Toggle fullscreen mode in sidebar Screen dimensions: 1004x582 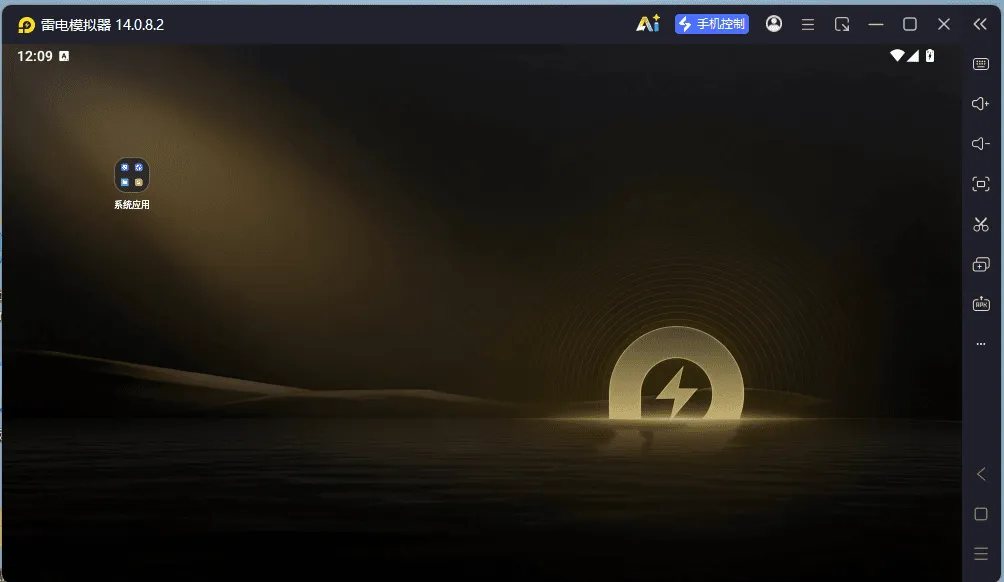tap(981, 184)
